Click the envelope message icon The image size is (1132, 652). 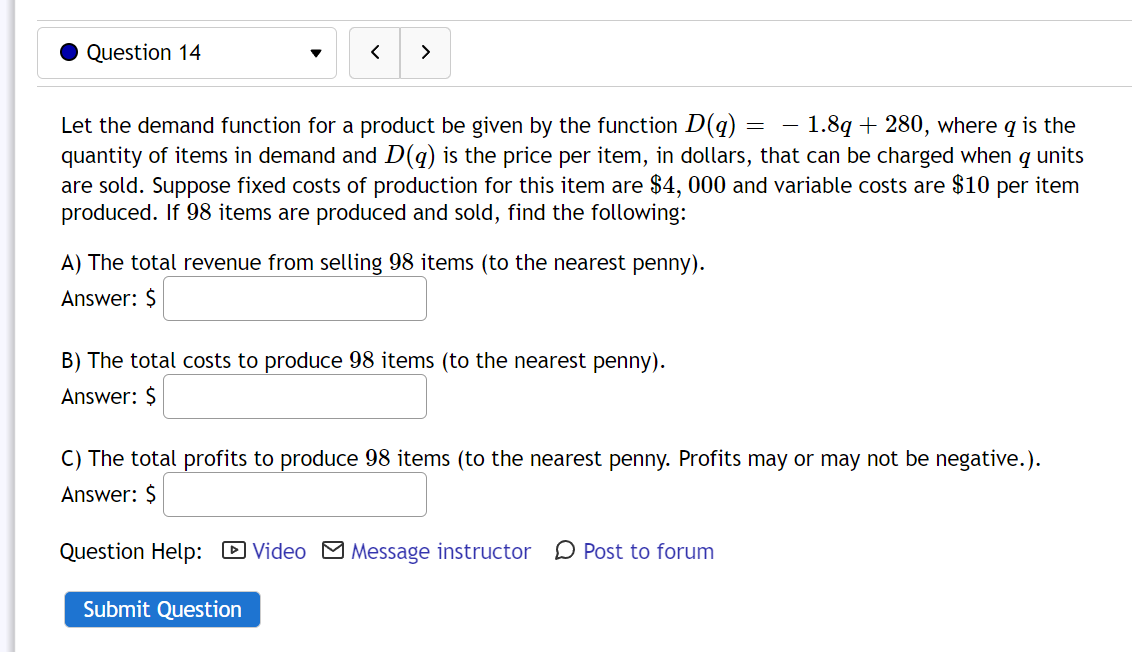pos(333,550)
